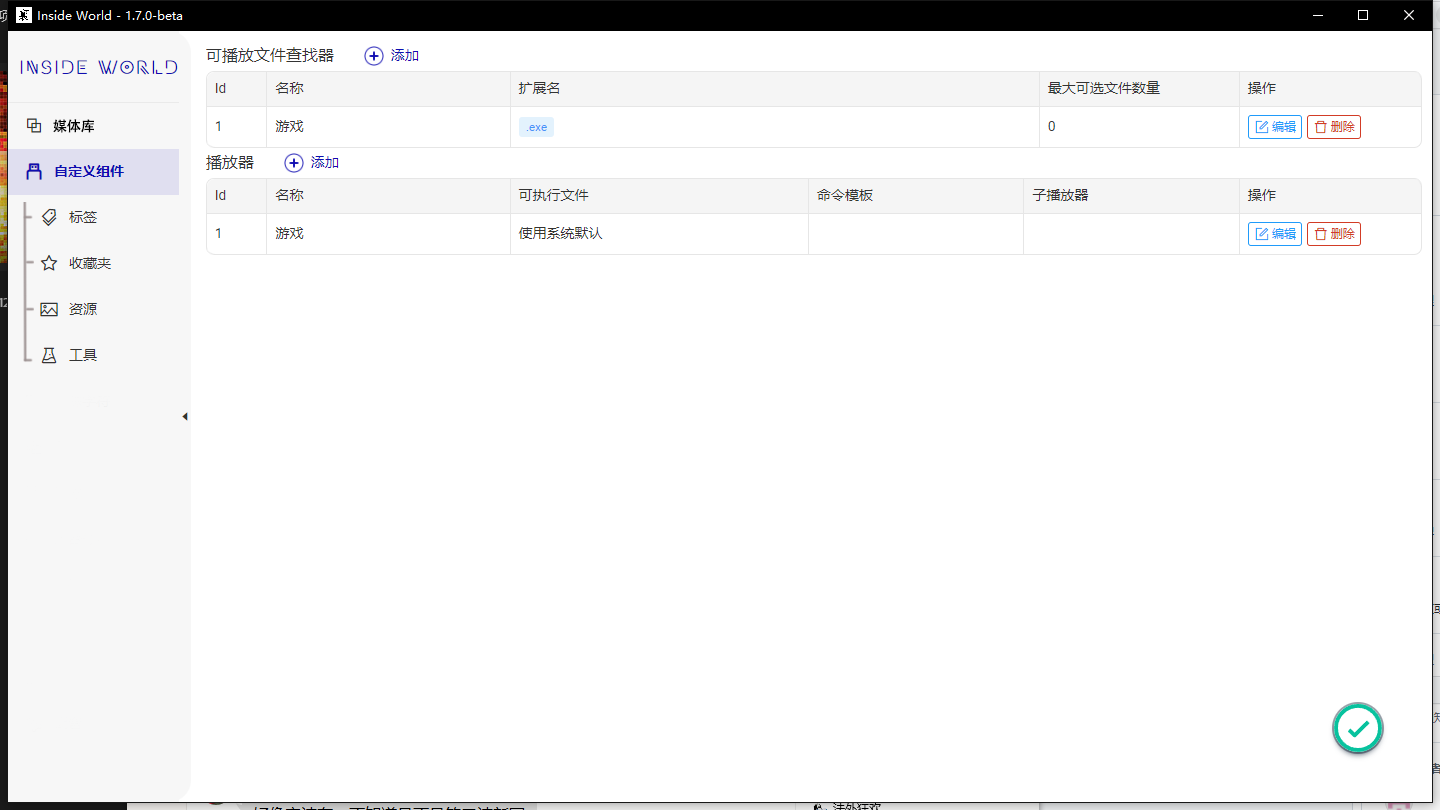
Task: Open the 资源 picture icon
Action: coord(50,308)
